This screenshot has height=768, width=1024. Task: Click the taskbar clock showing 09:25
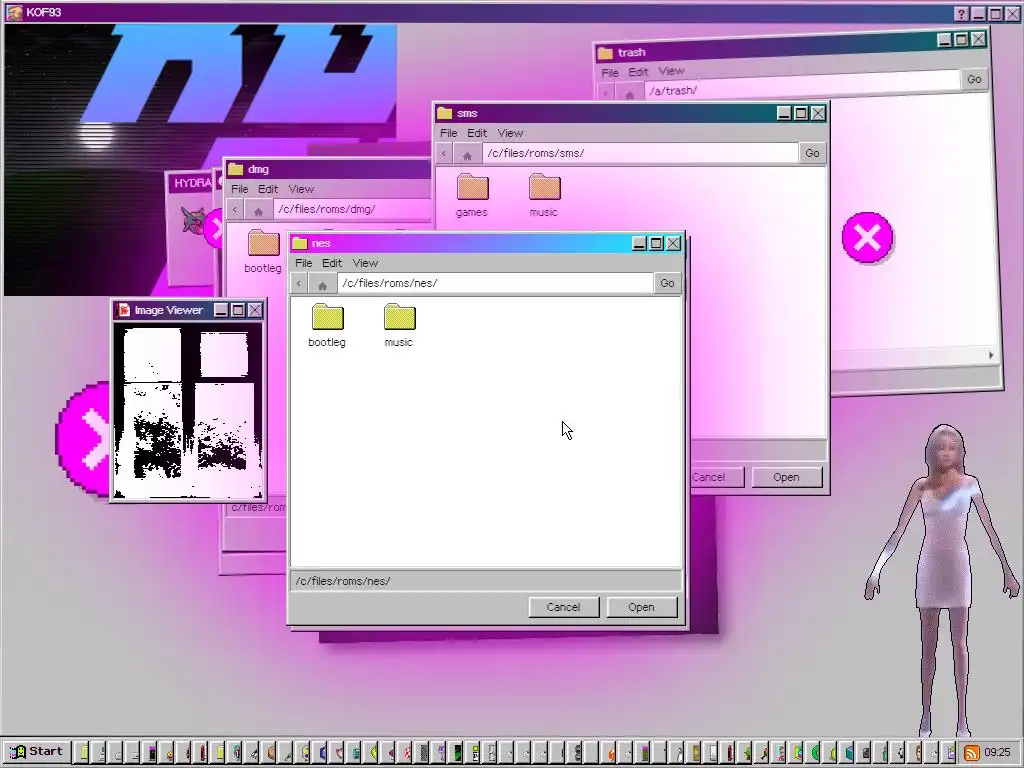(x=997, y=752)
